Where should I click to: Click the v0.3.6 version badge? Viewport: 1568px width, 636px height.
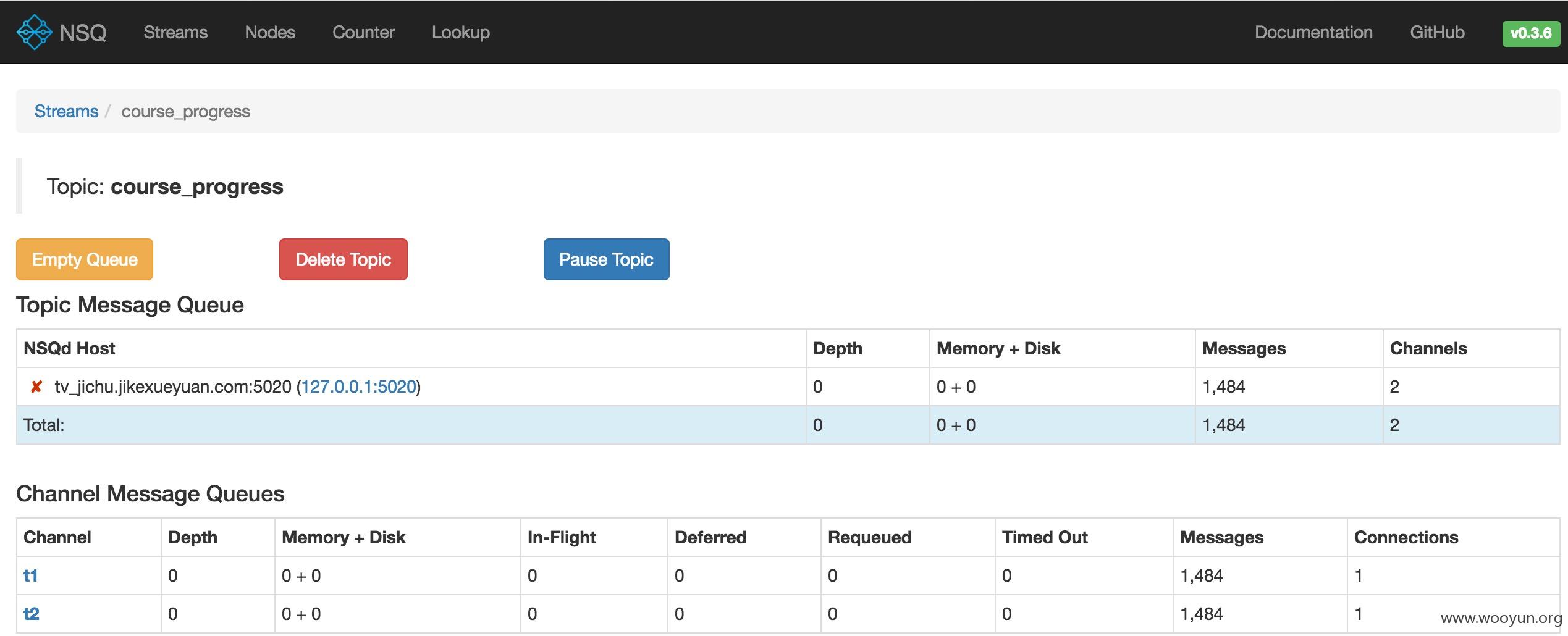click(x=1531, y=33)
